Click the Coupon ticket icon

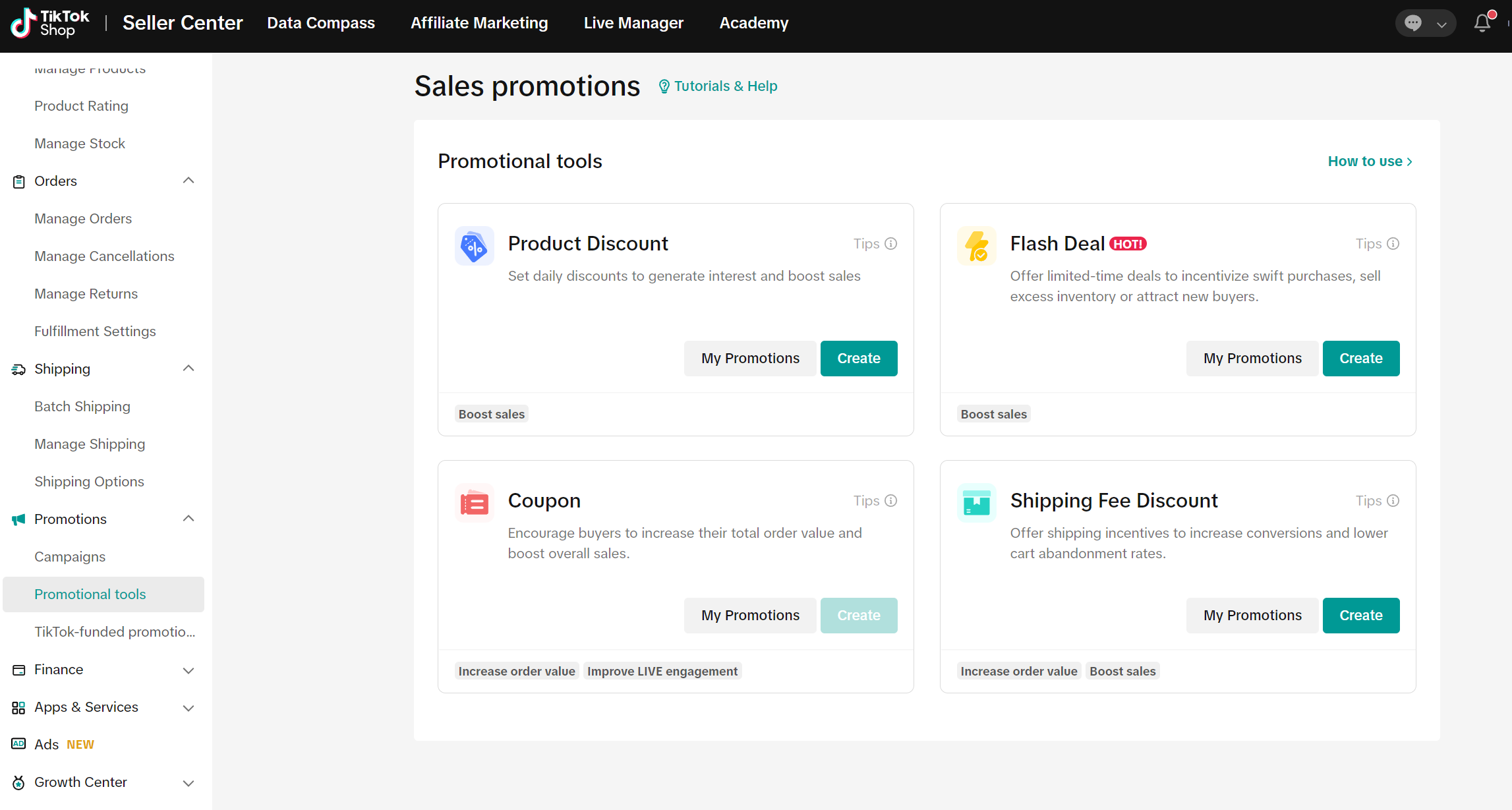[474, 504]
